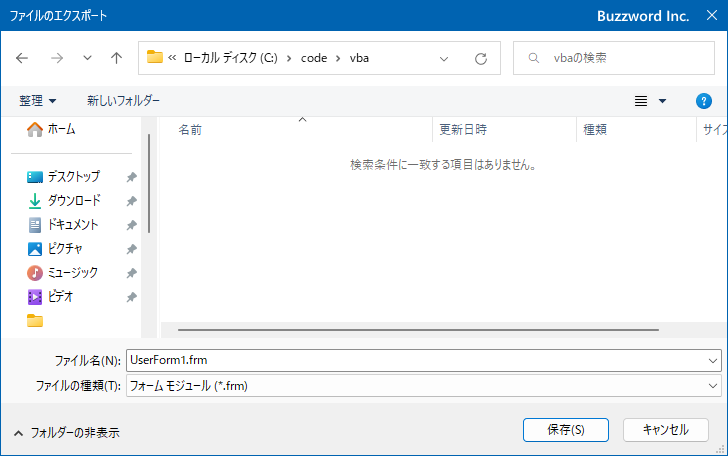
Task: Expand the chevron after code
Action: [338, 58]
